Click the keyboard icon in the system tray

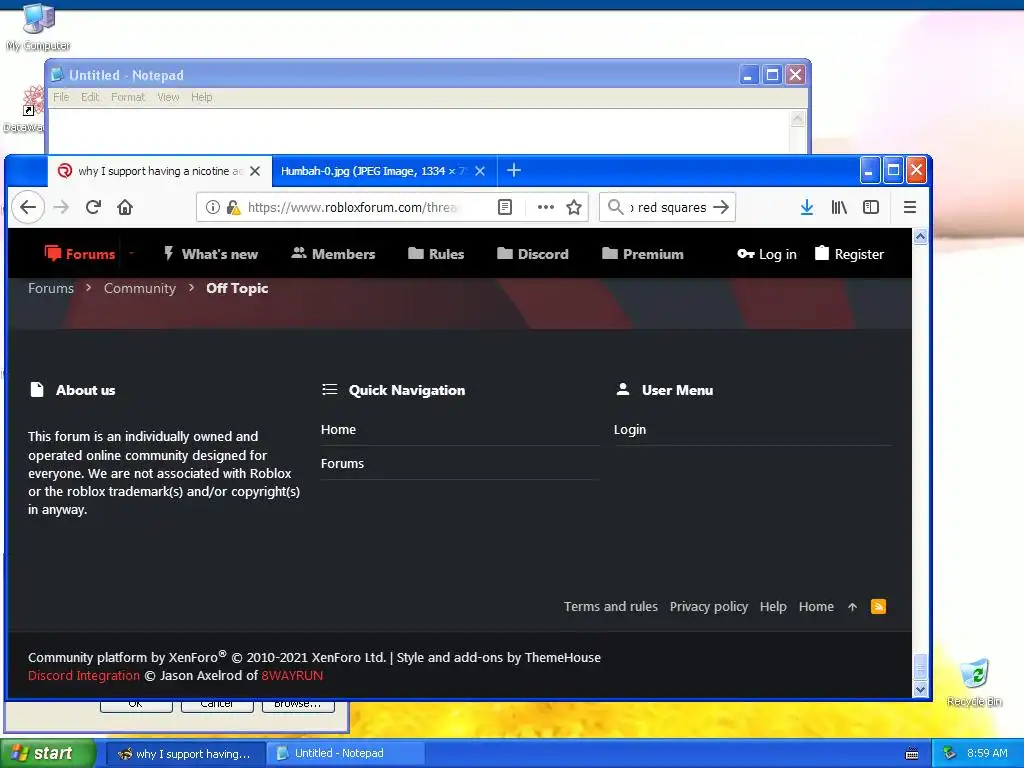[912, 754]
